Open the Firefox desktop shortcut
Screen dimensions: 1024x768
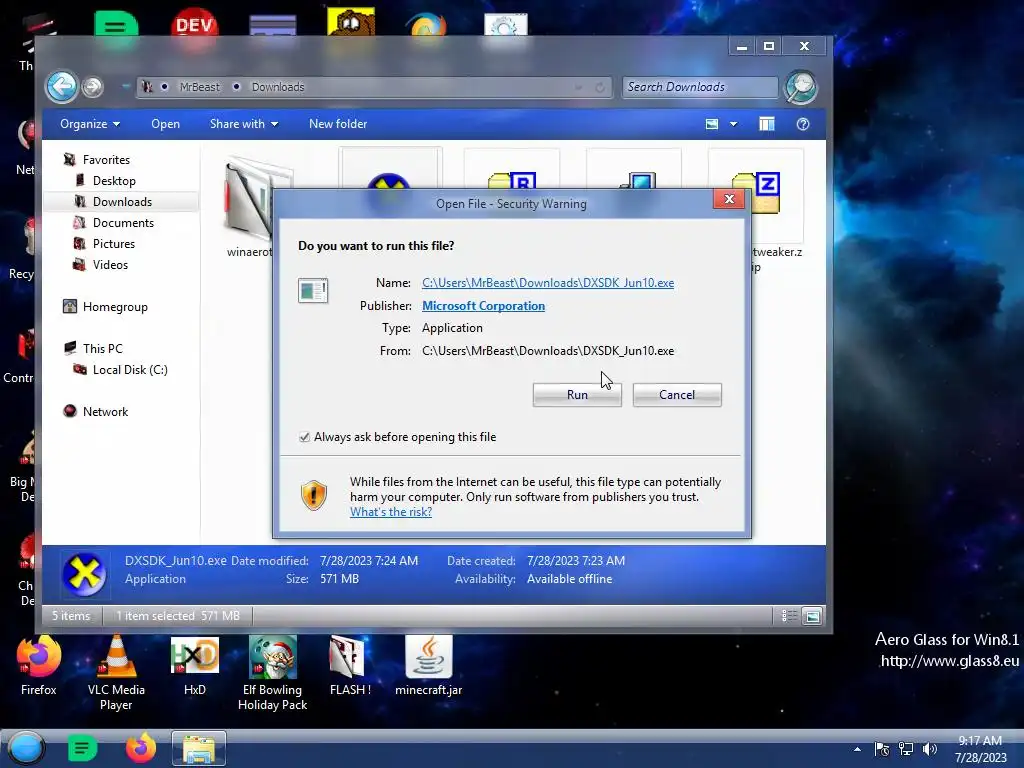pyautogui.click(x=39, y=666)
